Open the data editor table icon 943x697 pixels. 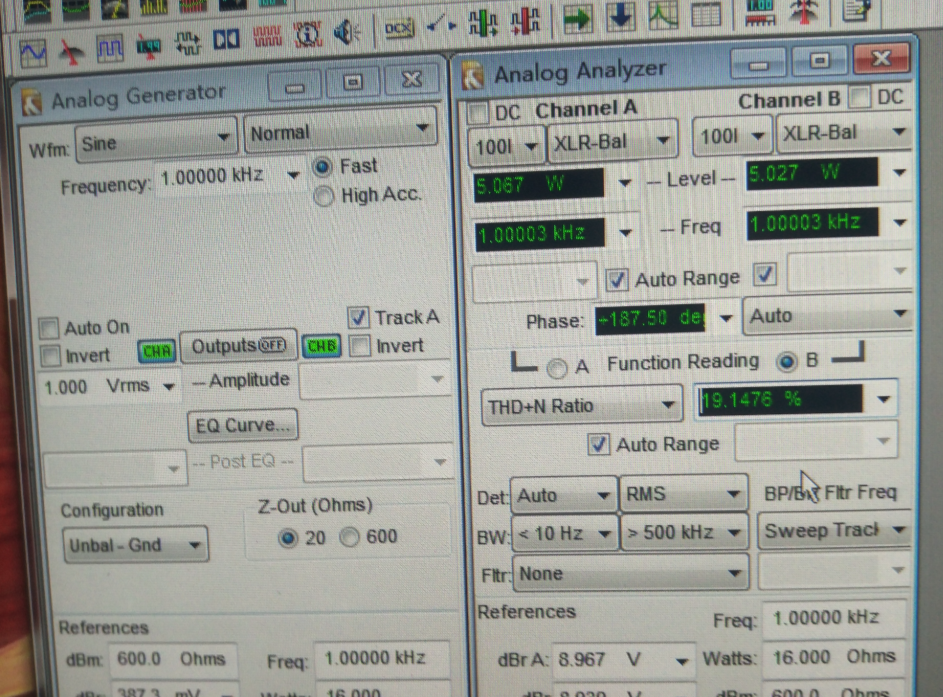click(x=705, y=13)
